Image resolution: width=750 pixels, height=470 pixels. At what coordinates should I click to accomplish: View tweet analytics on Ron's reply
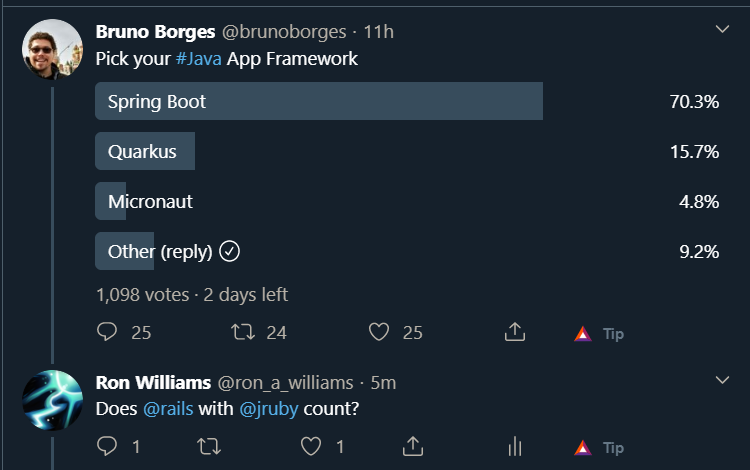[x=515, y=446]
